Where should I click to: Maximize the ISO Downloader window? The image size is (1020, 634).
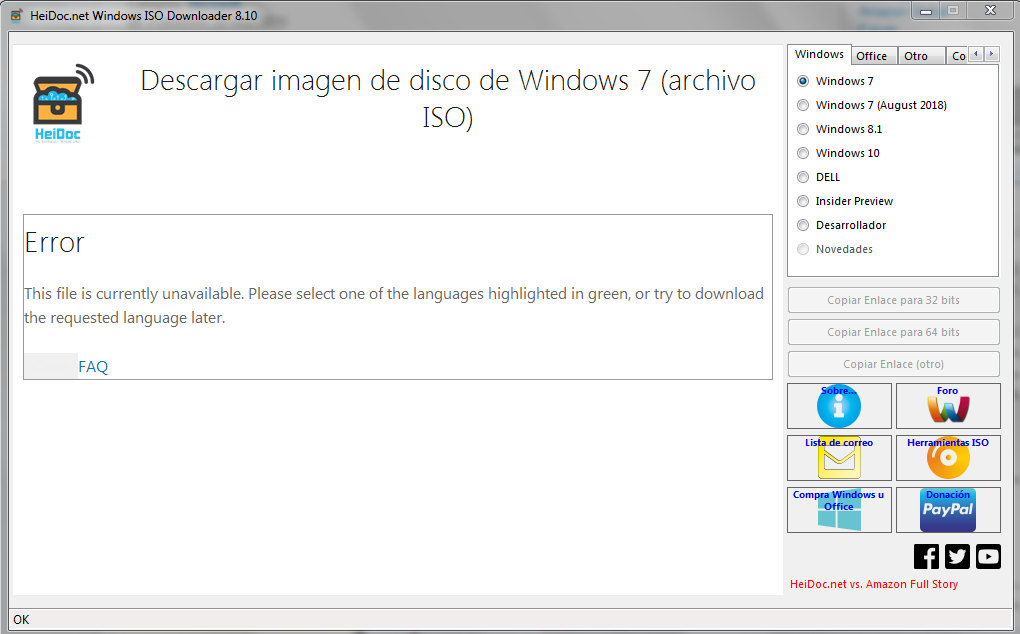(953, 10)
